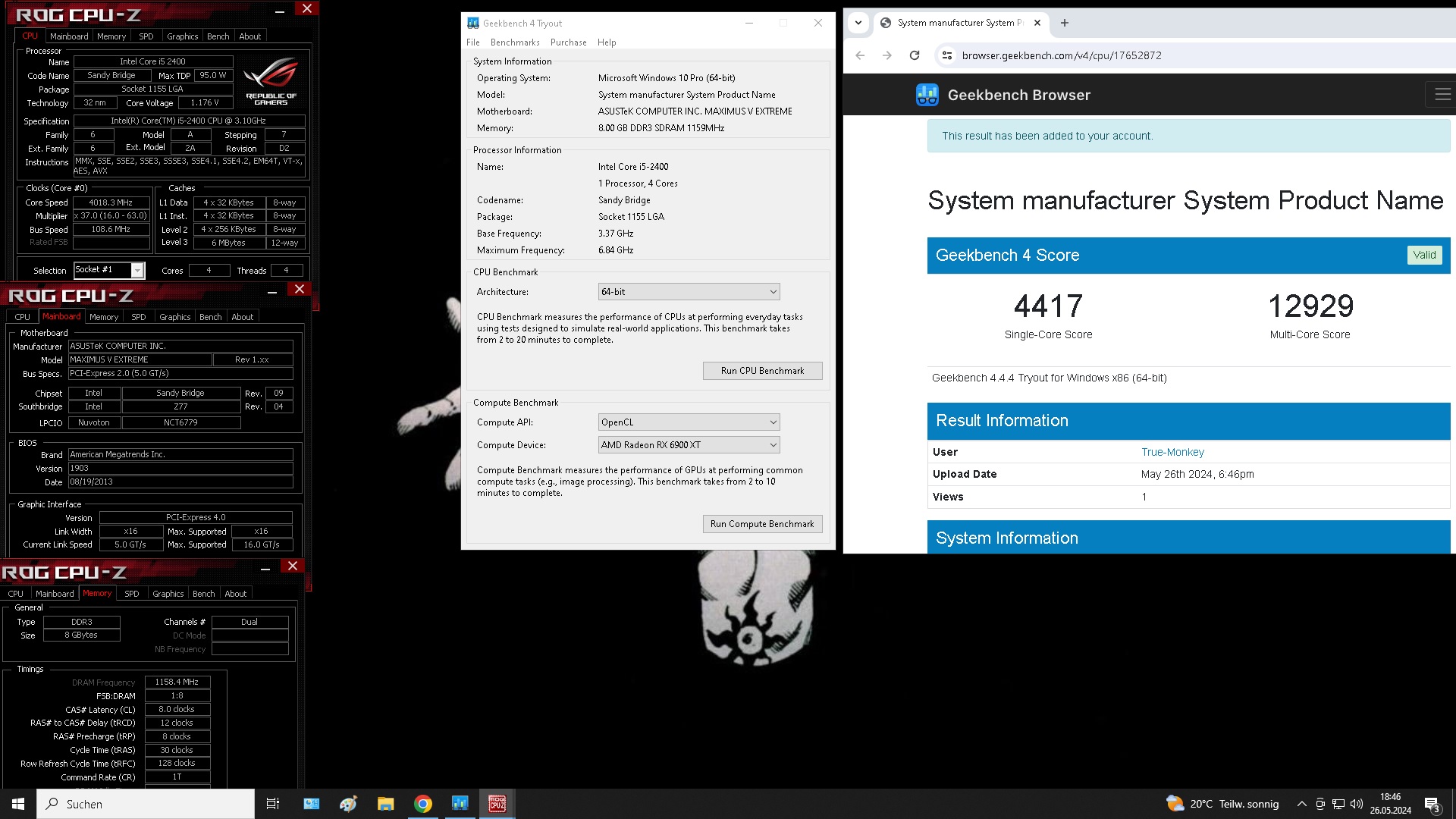Switch to Bench tab in top CPU-Z window
Image resolution: width=1456 pixels, height=819 pixels.
(x=218, y=36)
